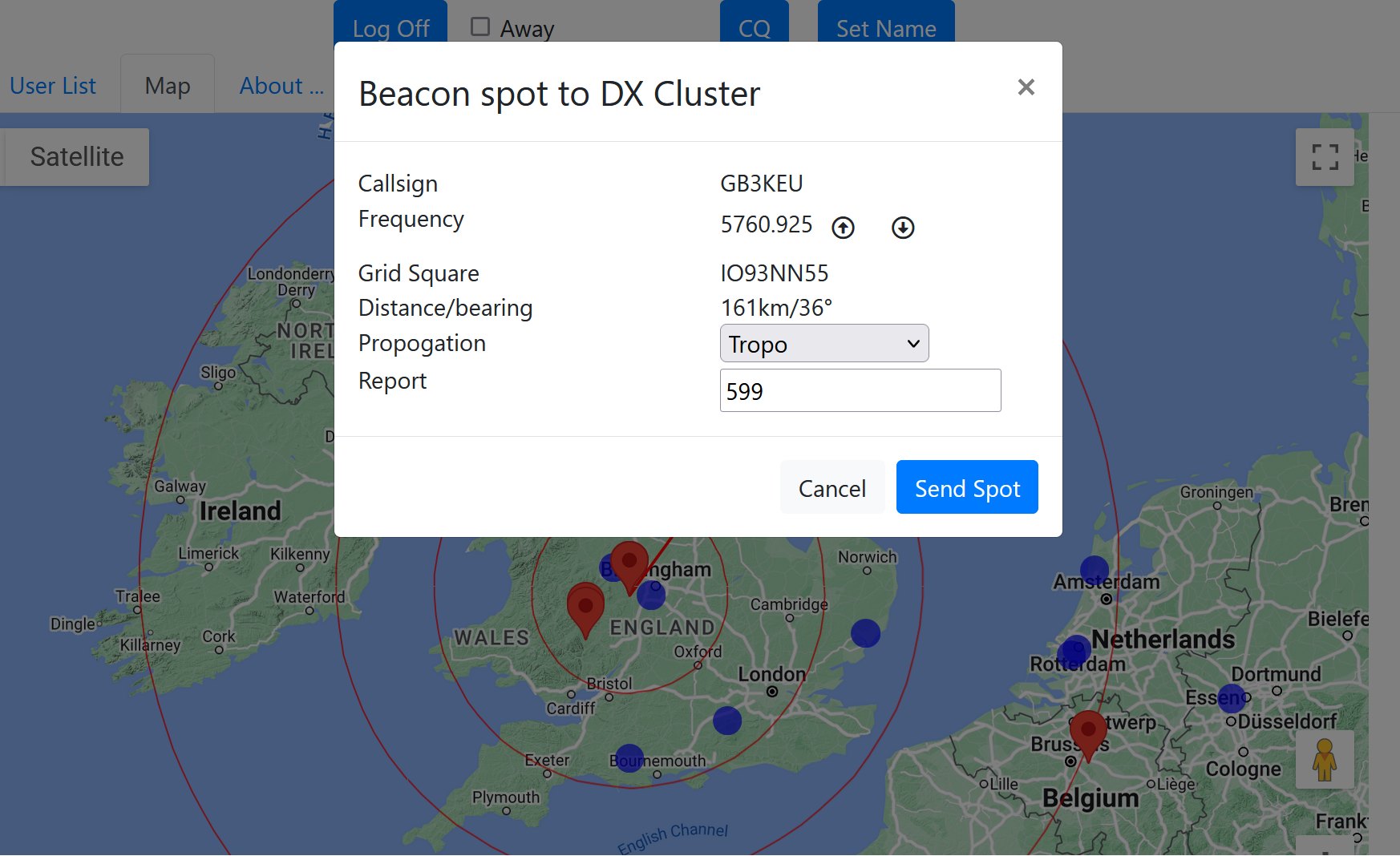Switch to the User List tab
This screenshot has width=1400, height=856.
click(53, 86)
